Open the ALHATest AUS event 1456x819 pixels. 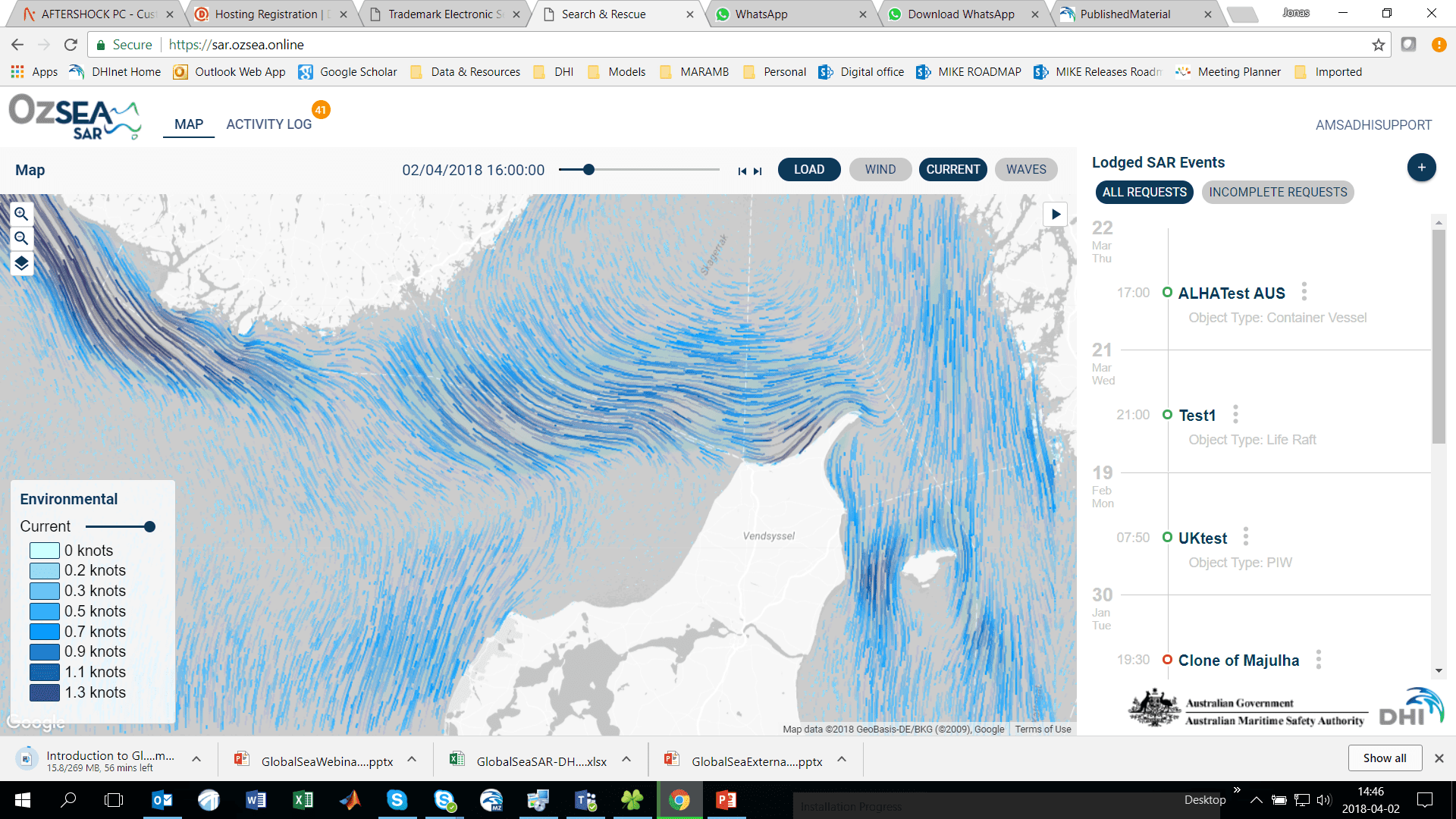1231,293
